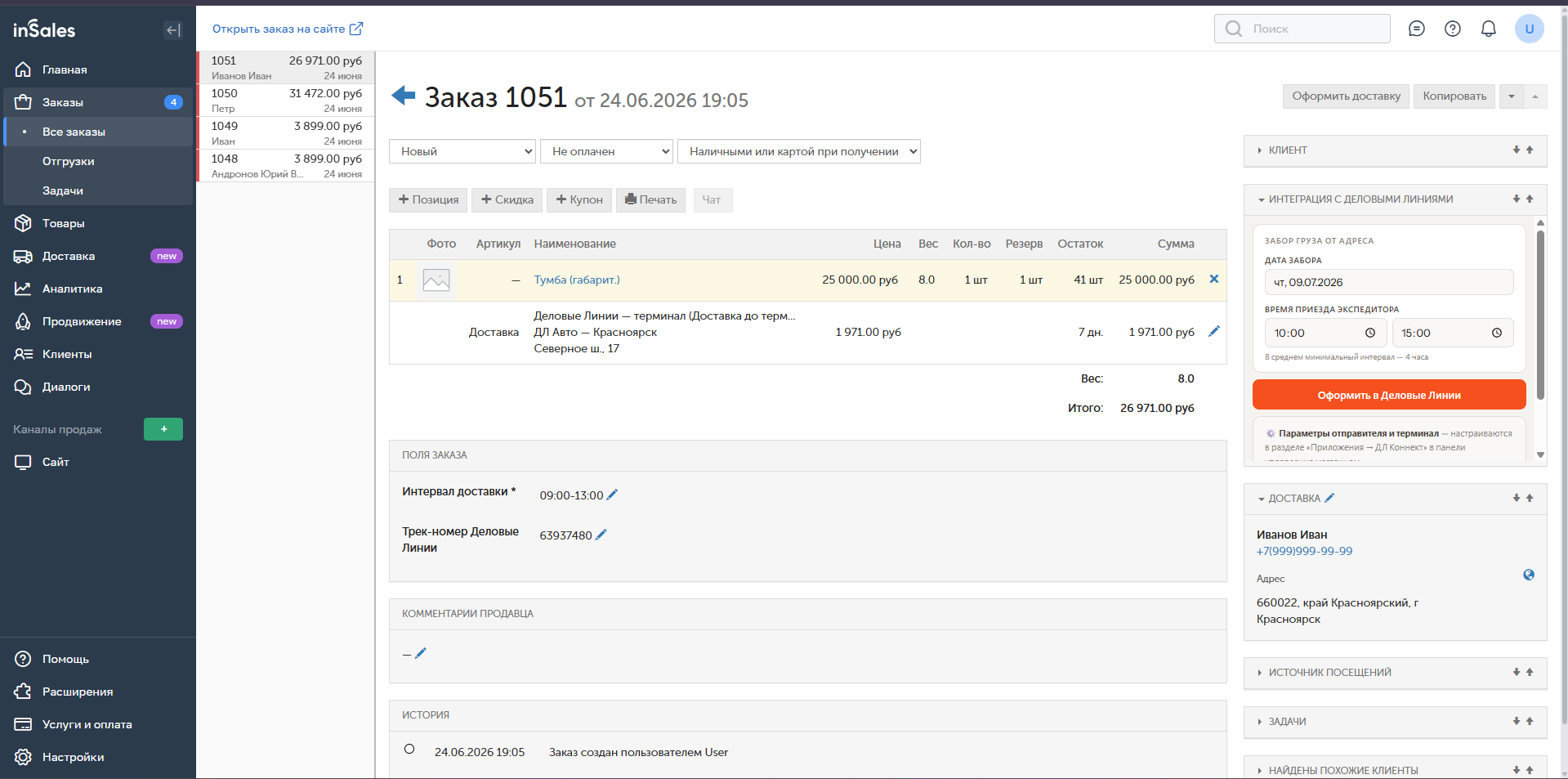This screenshot has height=779, width=1568.
Task: Click the Диалоги chat icon in sidebar
Action: point(23,387)
